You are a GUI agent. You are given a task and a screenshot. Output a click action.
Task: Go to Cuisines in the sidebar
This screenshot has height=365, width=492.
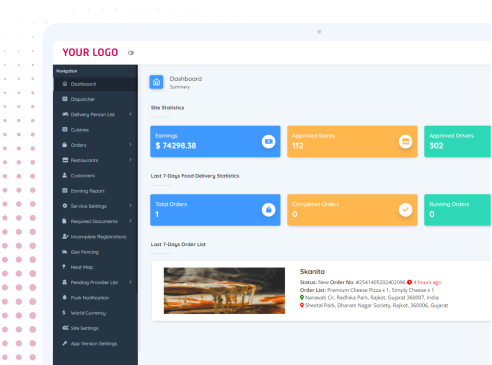(x=95, y=130)
